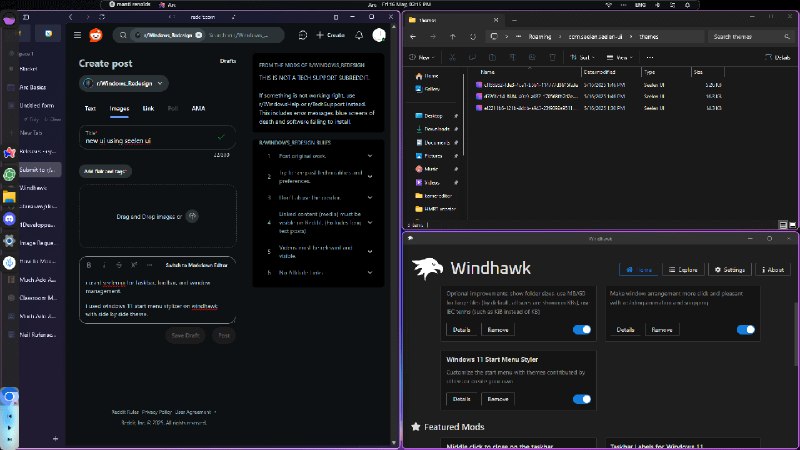Image resolution: width=800 pixels, height=450 pixels.
Task: Select the Images post tab
Action: pos(119,109)
